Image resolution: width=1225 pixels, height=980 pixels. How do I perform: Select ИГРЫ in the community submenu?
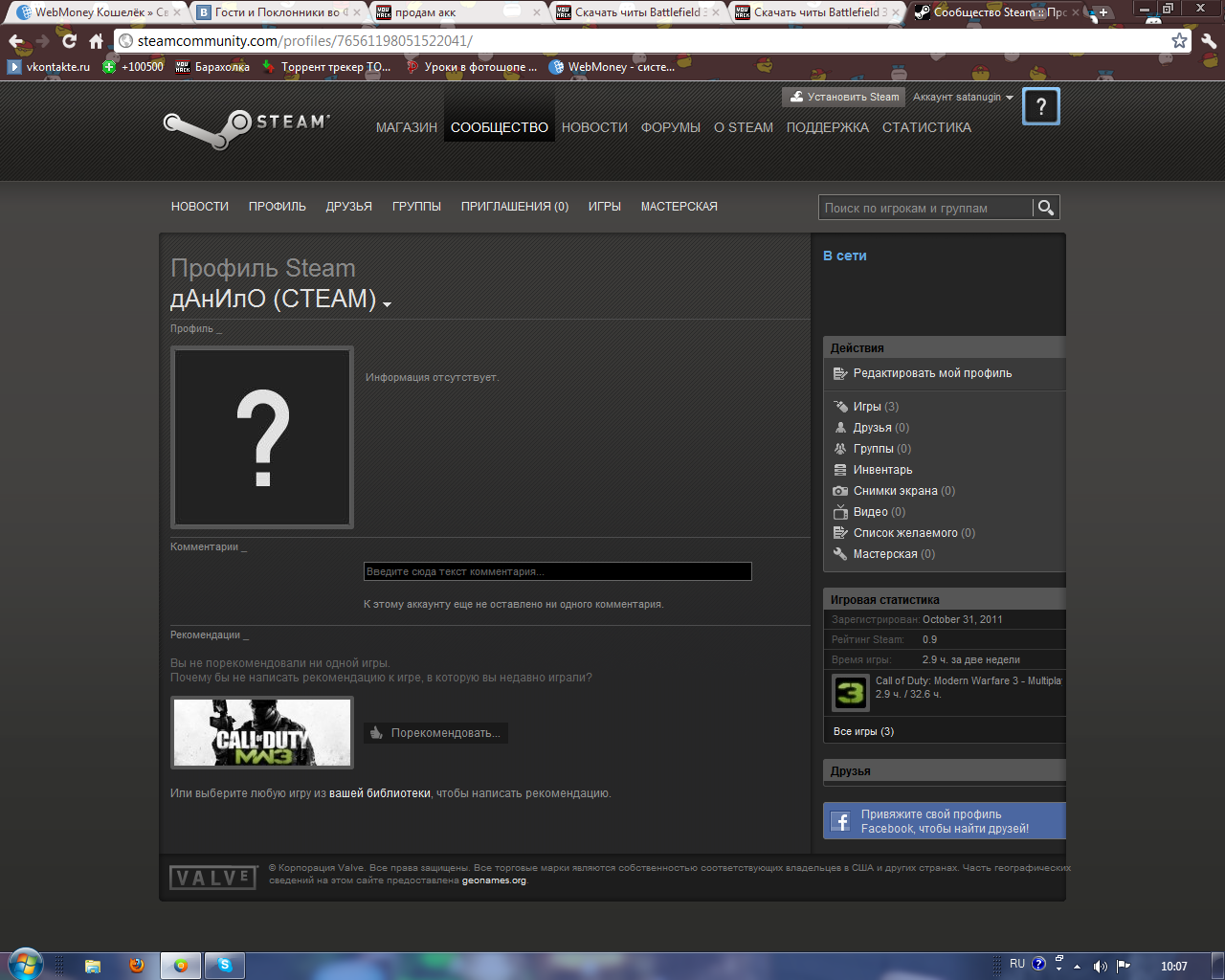click(605, 207)
